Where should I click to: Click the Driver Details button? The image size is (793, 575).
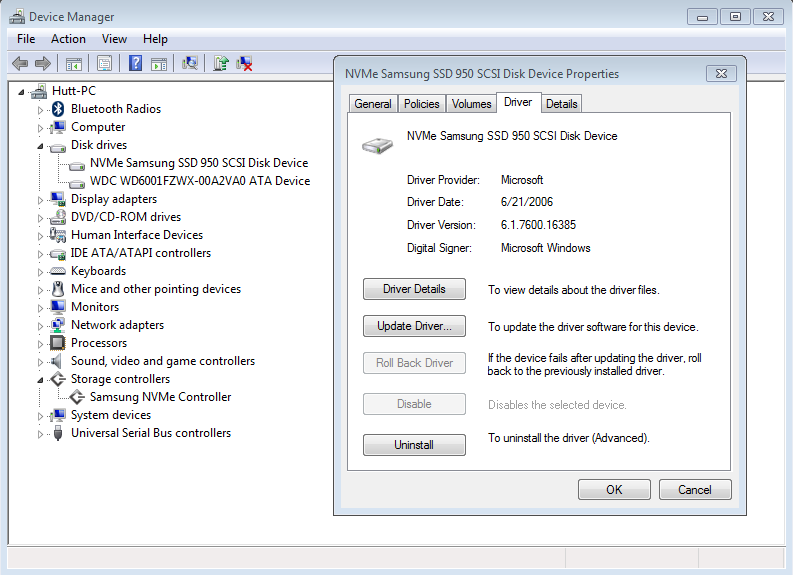click(x=414, y=289)
